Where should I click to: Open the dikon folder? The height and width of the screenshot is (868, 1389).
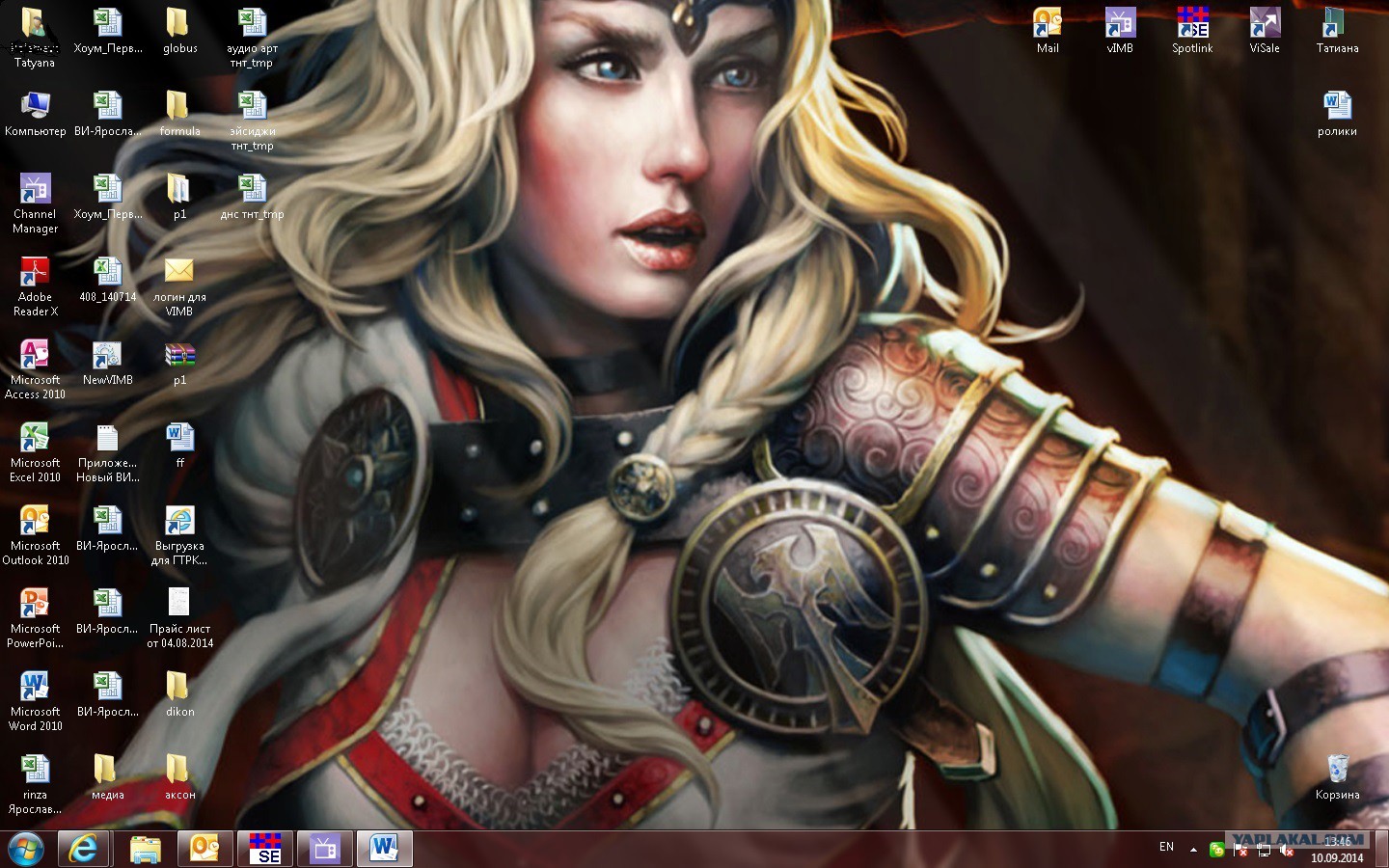point(179,695)
